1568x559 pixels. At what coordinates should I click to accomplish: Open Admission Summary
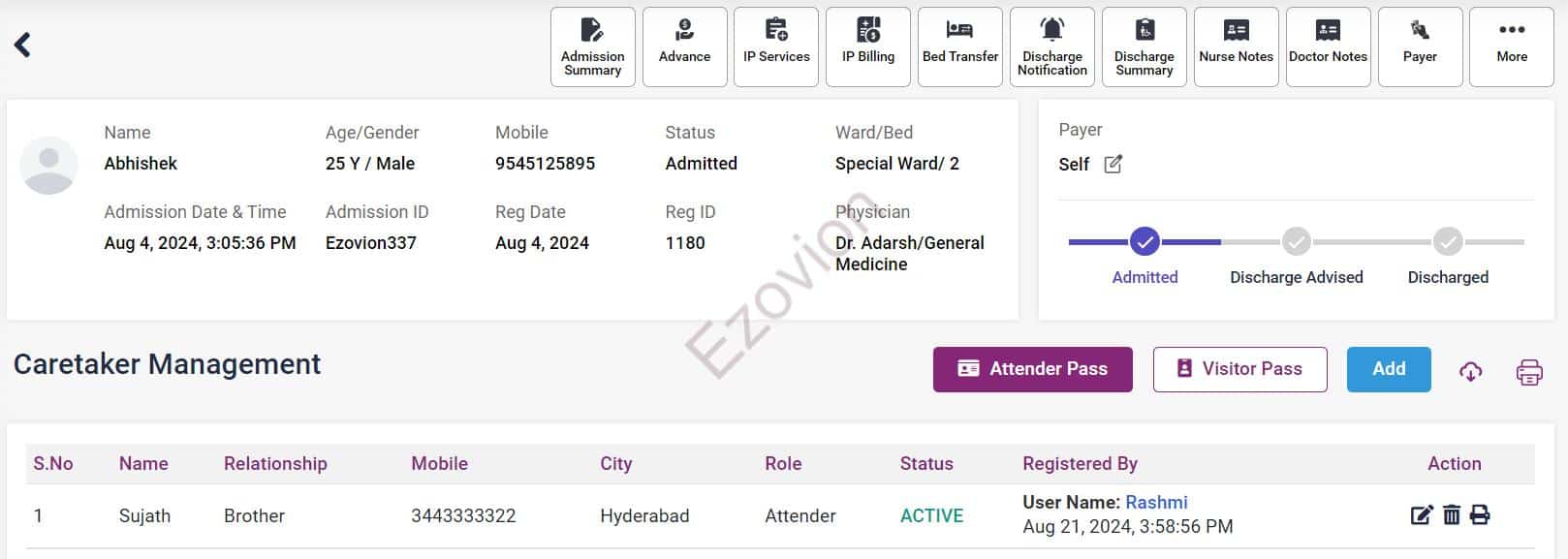click(x=592, y=47)
